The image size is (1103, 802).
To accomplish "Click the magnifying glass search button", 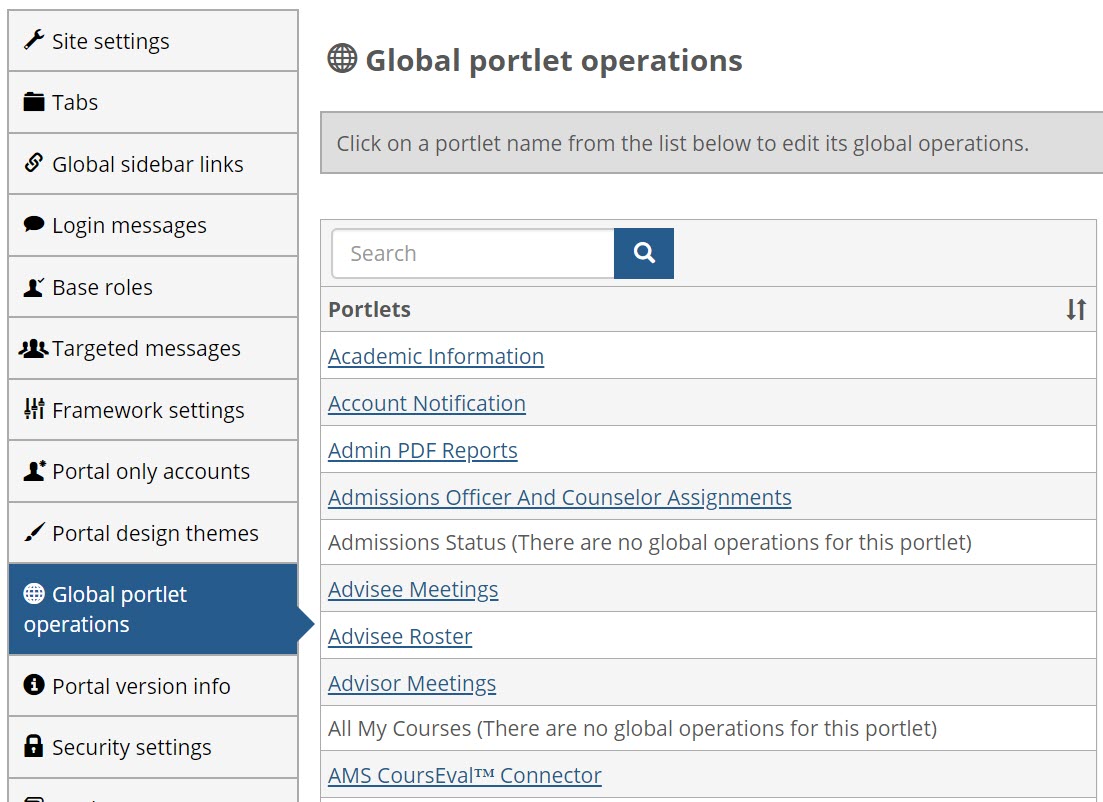I will click(x=644, y=254).
